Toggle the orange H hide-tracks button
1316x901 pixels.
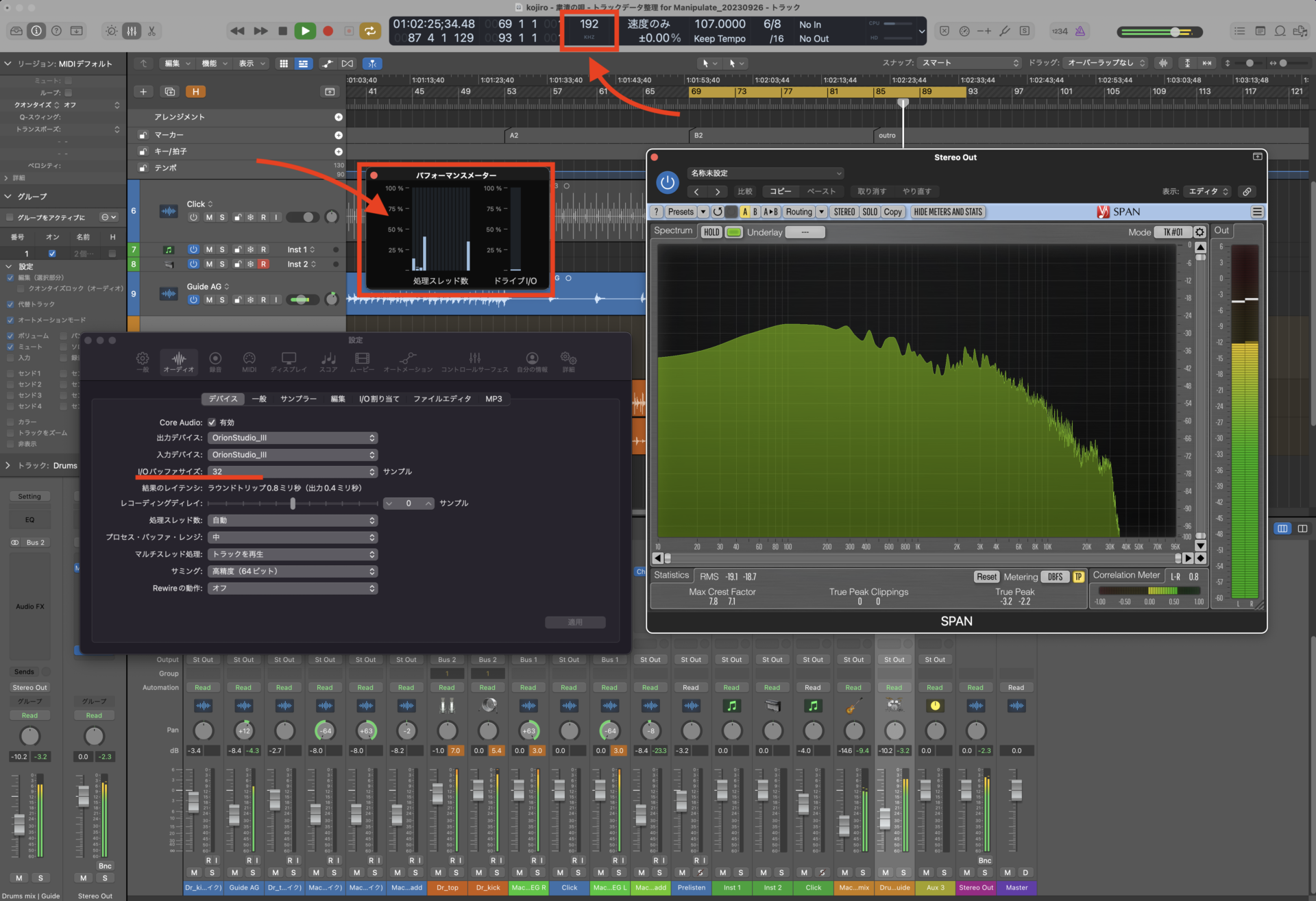[x=196, y=91]
